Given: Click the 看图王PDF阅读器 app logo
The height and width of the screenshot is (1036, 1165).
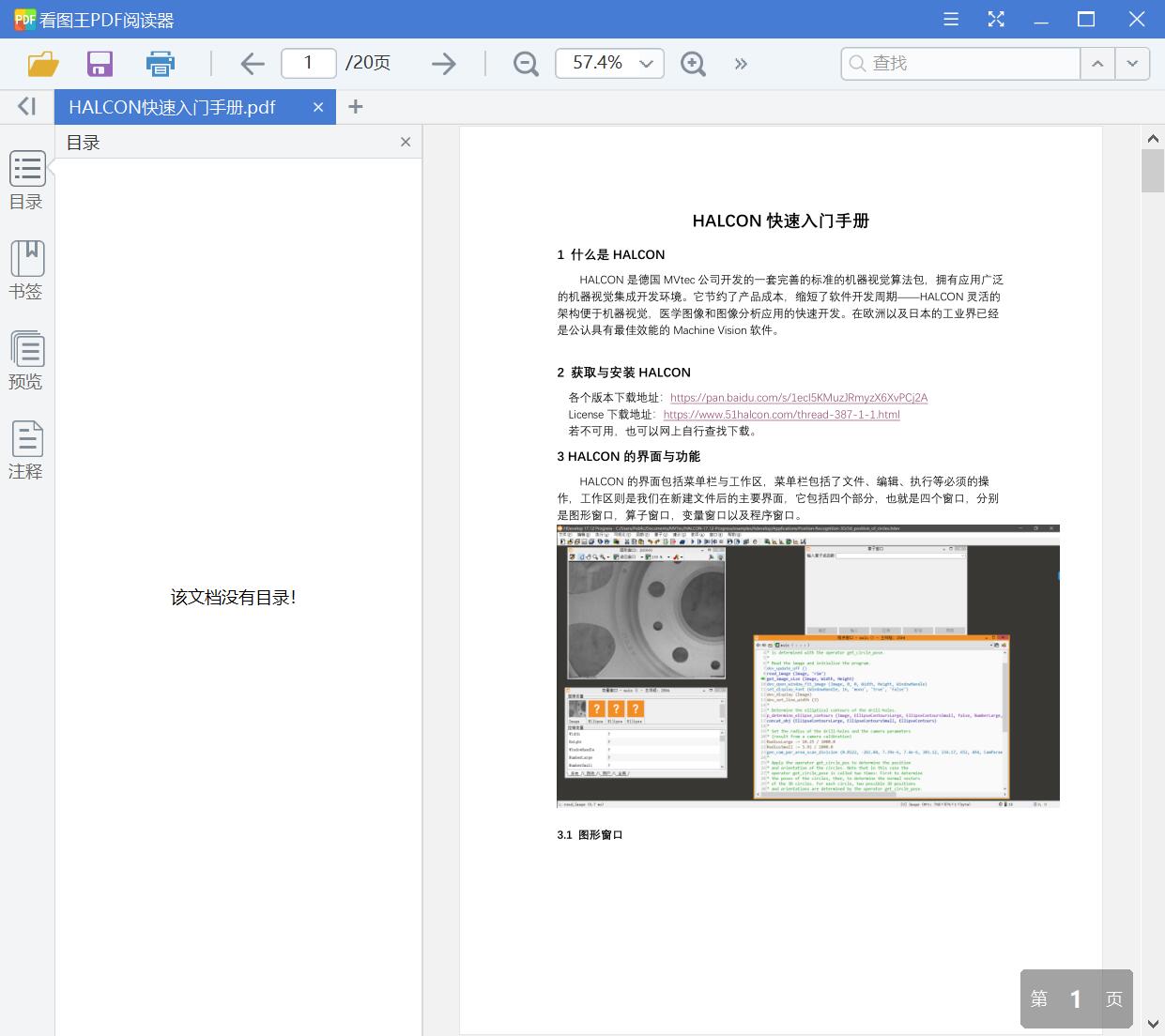Looking at the screenshot, I should 24,19.
